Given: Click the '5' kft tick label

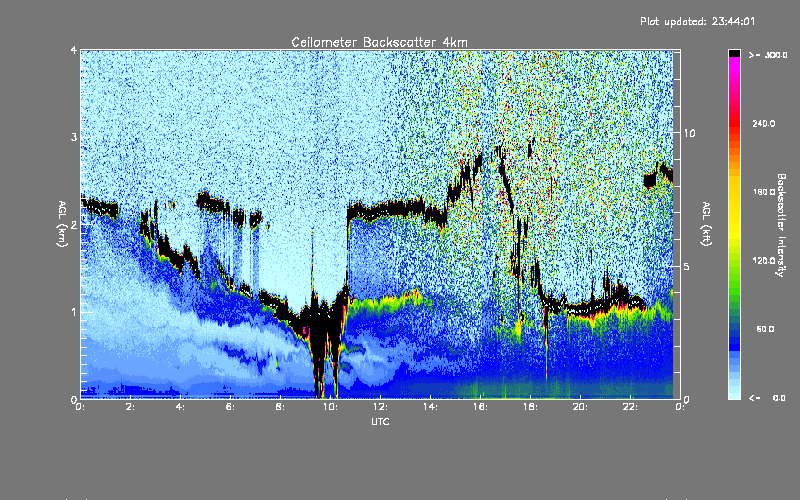Looking at the screenshot, I should (x=687, y=266).
